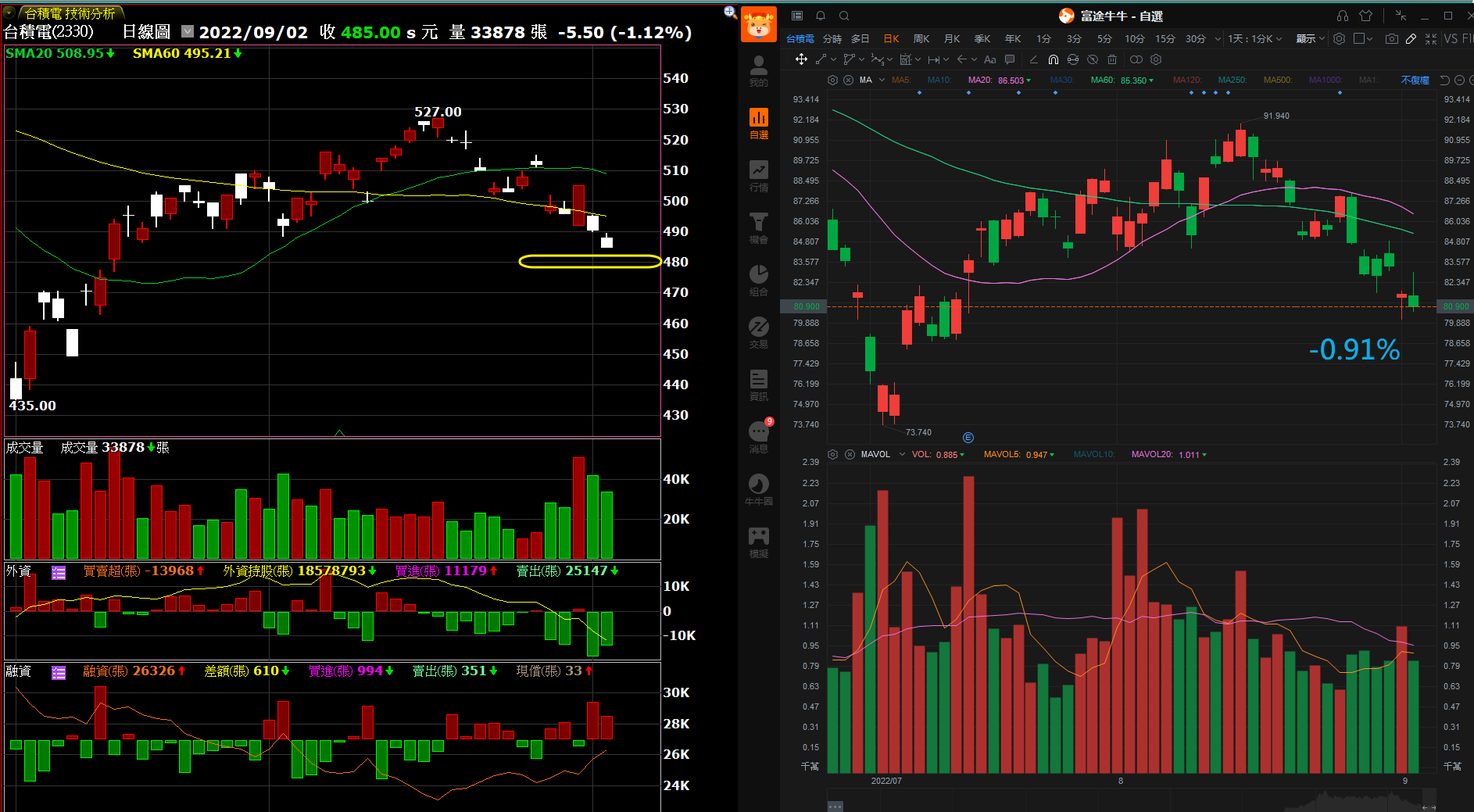Delete drawings with the trash icon
This screenshot has width=1474, height=812.
[1112, 59]
